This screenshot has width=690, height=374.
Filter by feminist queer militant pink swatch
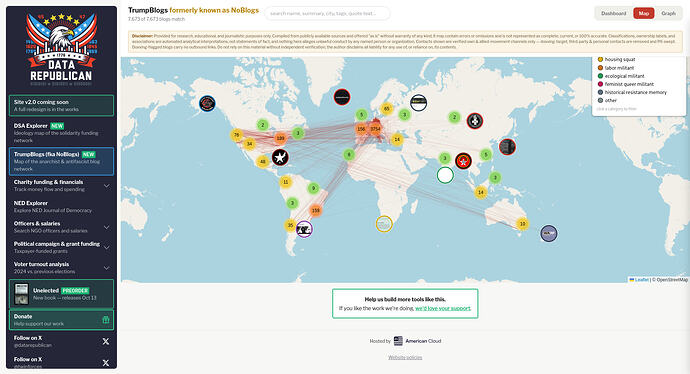click(x=600, y=84)
